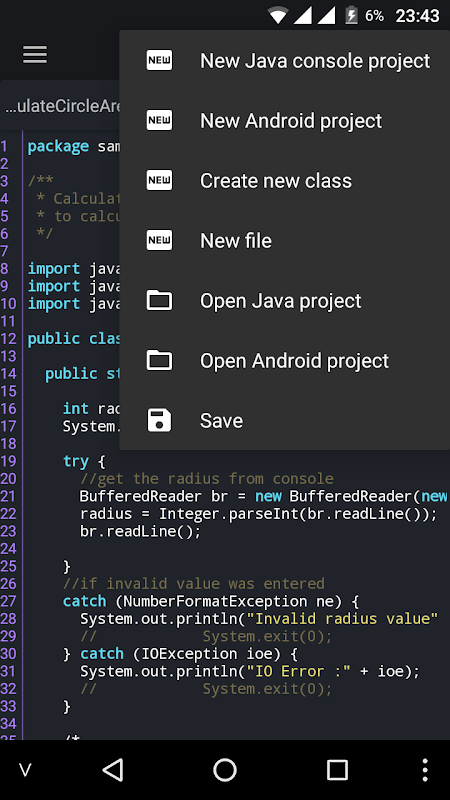Click line number 21 in the gutter
The height and width of the screenshot is (800, 450).
click(9, 496)
